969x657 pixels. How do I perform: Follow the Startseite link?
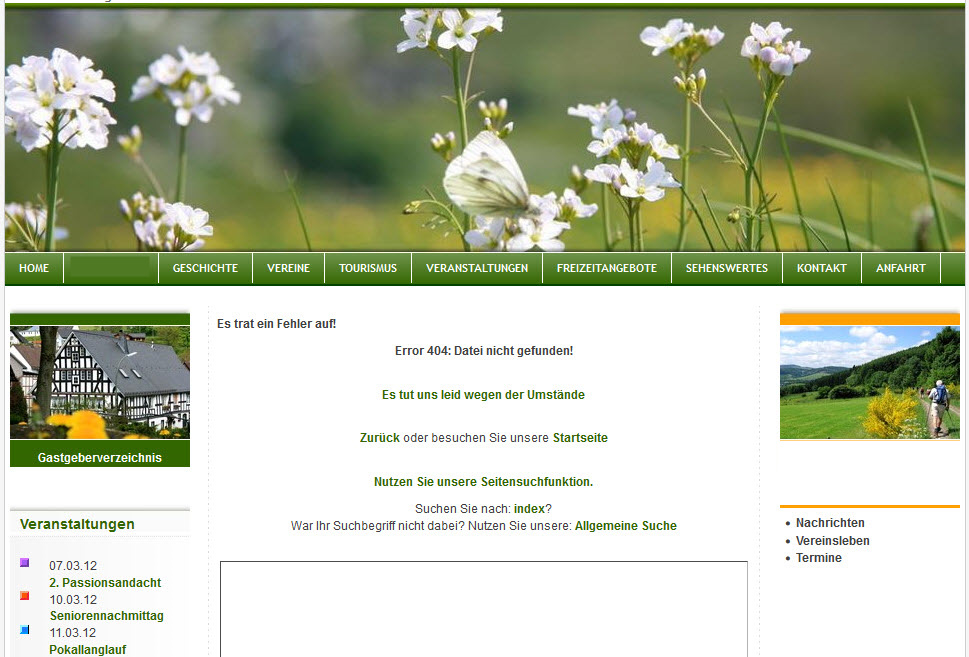[x=580, y=438]
